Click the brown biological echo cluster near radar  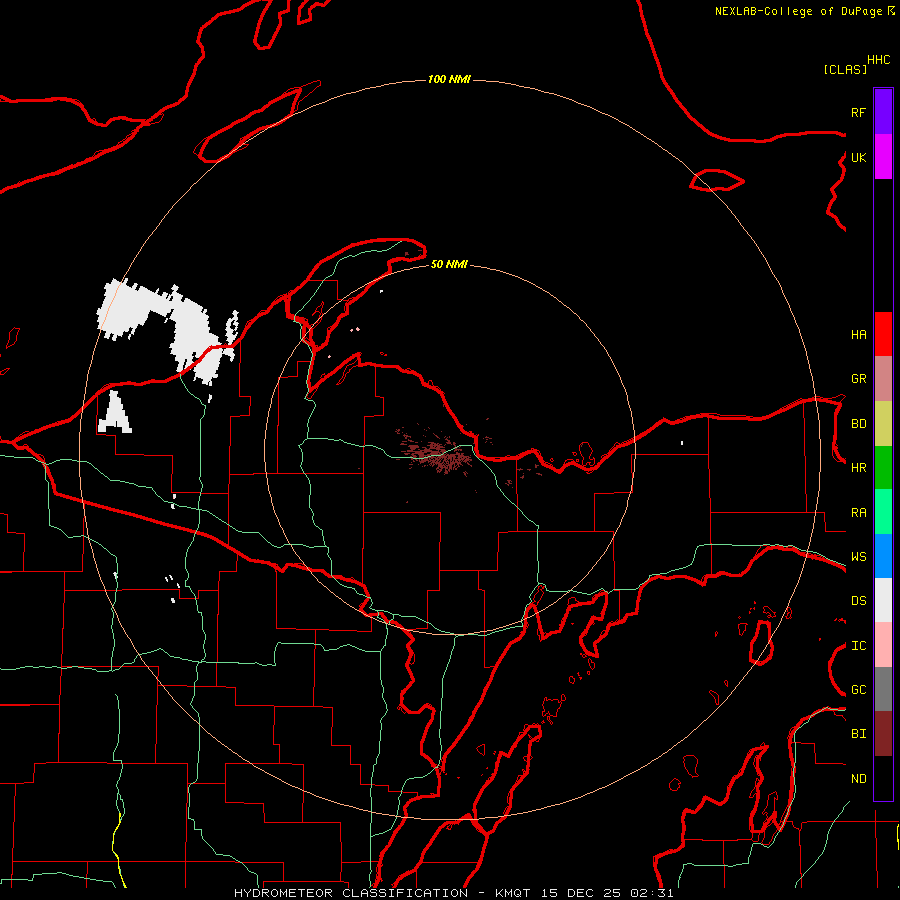click(439, 451)
